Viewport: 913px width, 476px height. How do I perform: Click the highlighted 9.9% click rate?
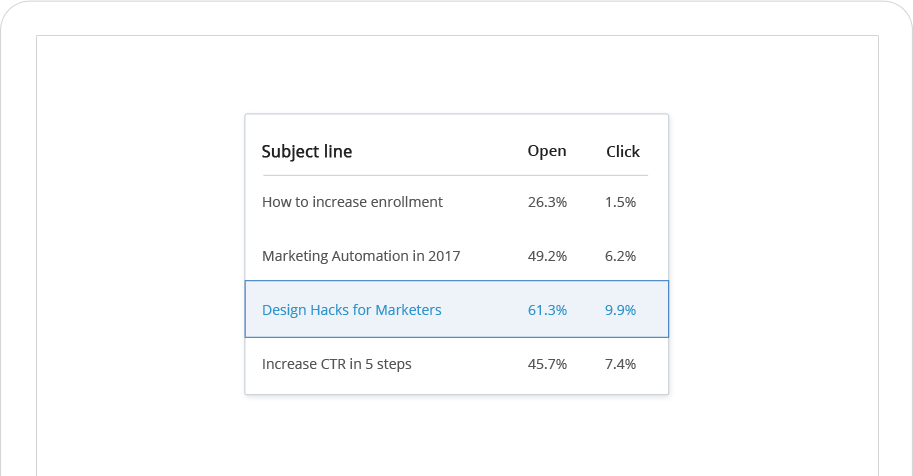click(x=620, y=310)
